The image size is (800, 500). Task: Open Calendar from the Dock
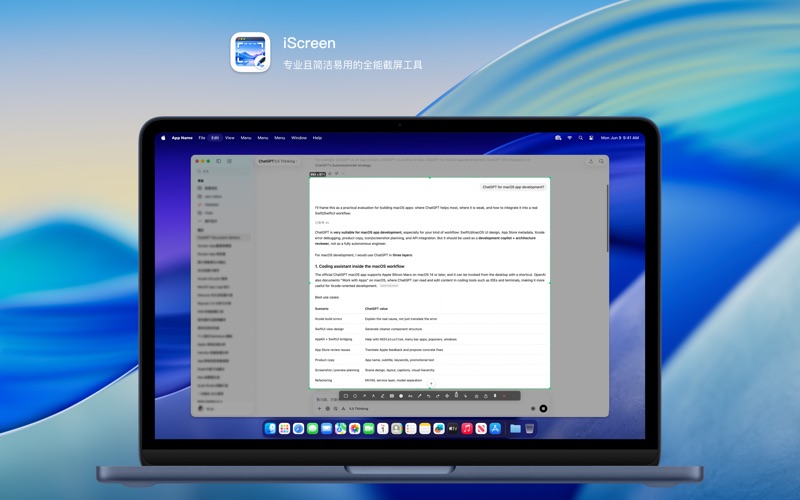383,429
